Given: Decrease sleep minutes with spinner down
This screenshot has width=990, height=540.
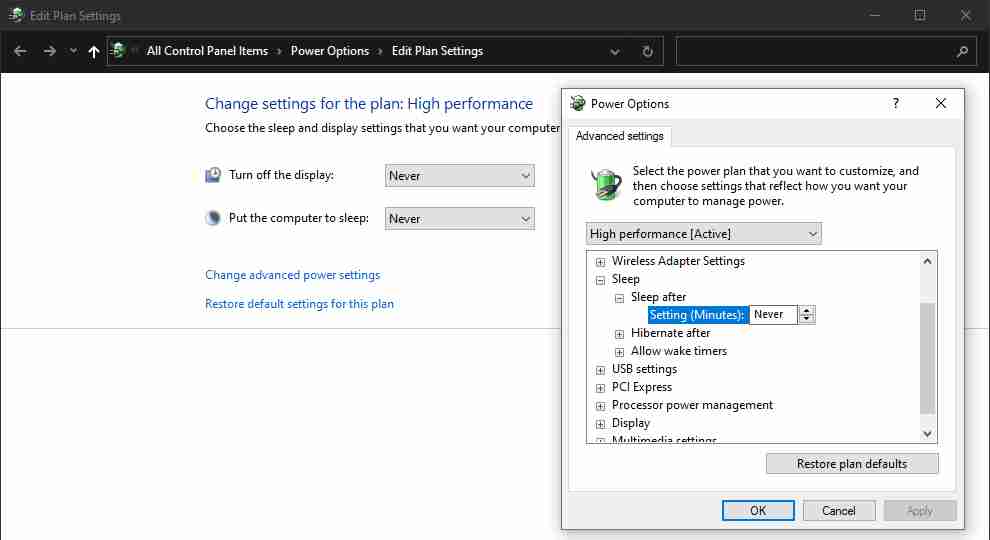Looking at the screenshot, I should coord(806,319).
